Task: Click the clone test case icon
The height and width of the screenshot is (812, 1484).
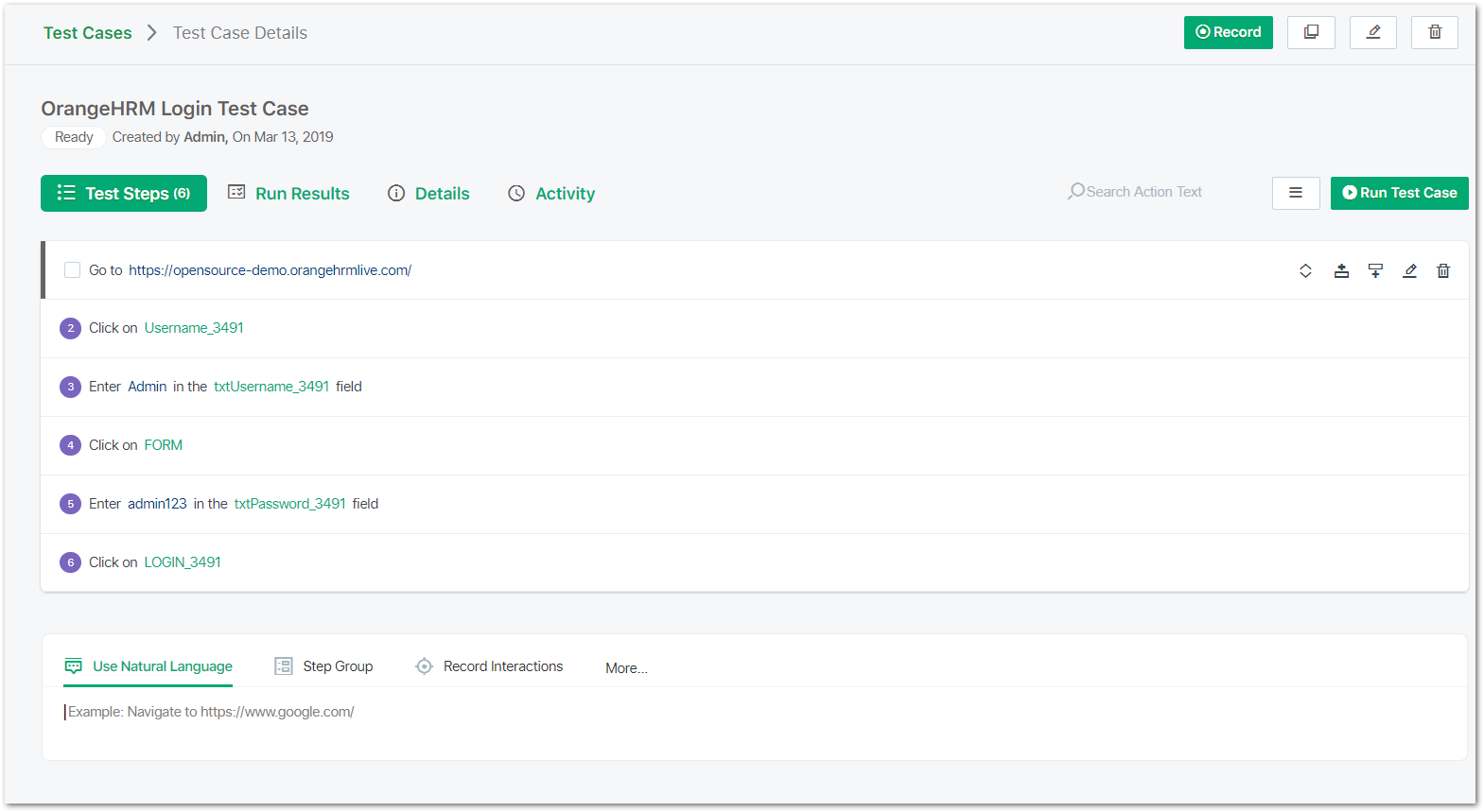Action: (1311, 32)
